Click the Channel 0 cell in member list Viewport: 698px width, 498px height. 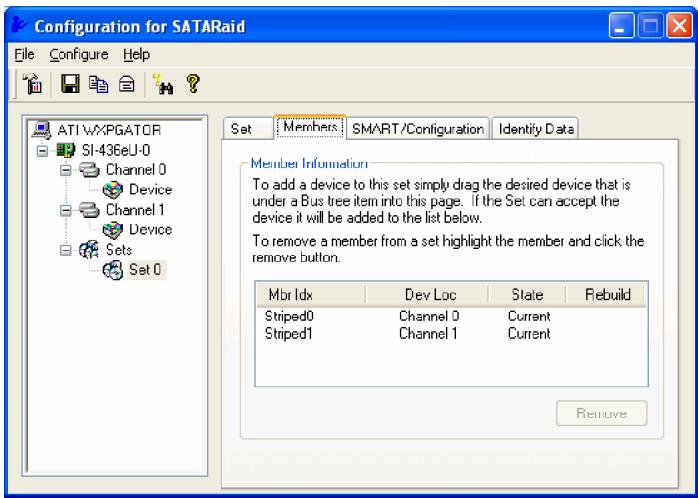(429, 316)
